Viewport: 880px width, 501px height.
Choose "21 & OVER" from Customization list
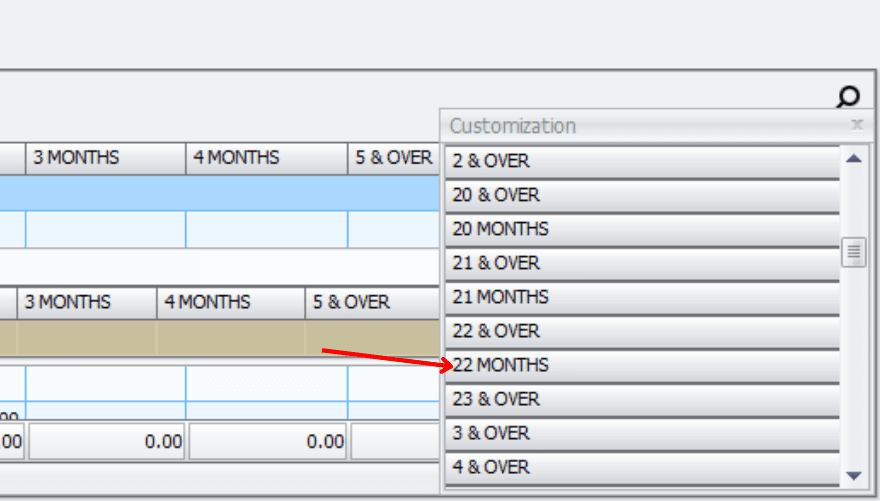(642, 263)
